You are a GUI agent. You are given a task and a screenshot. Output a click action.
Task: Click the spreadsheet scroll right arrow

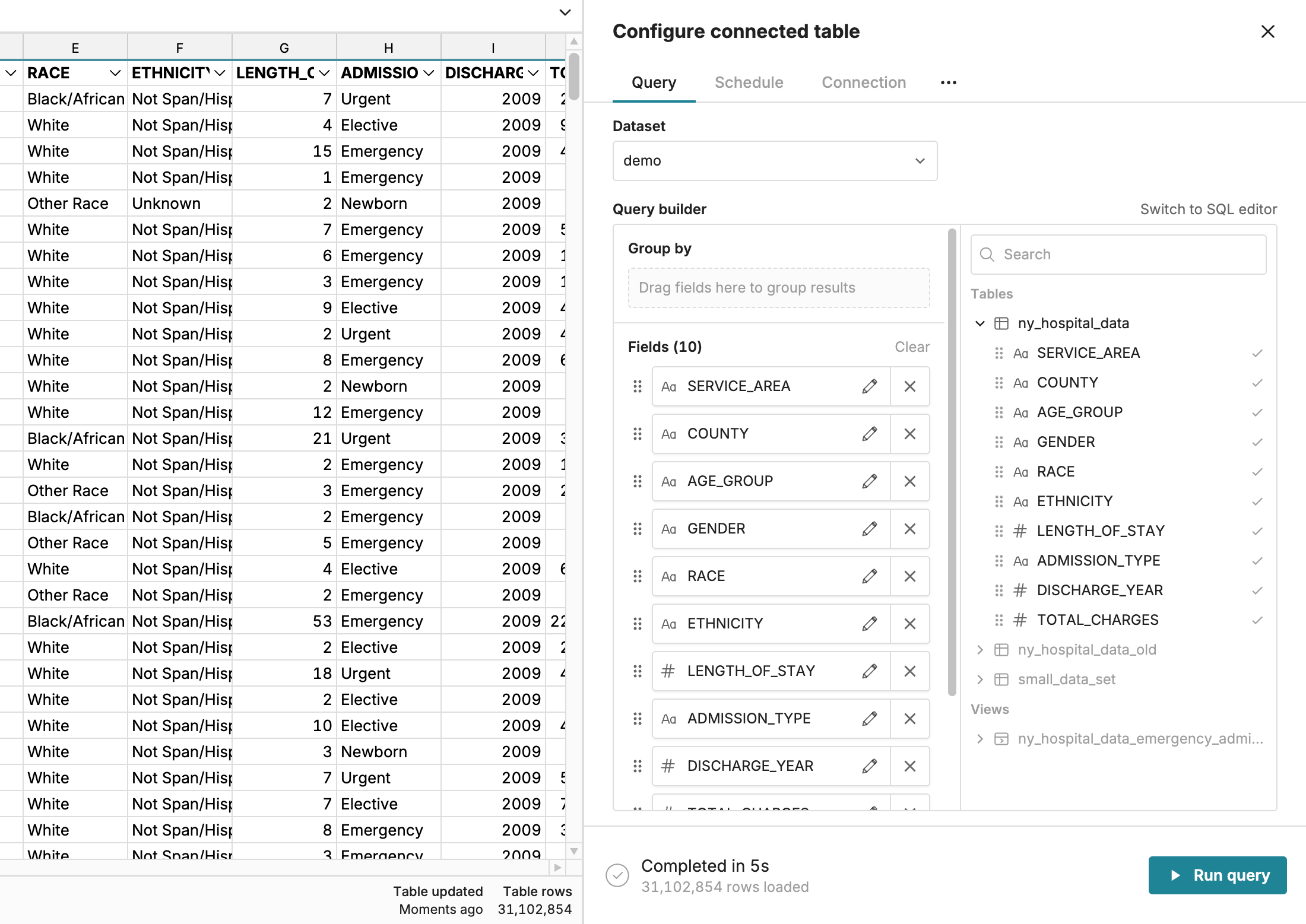pyautogui.click(x=557, y=867)
